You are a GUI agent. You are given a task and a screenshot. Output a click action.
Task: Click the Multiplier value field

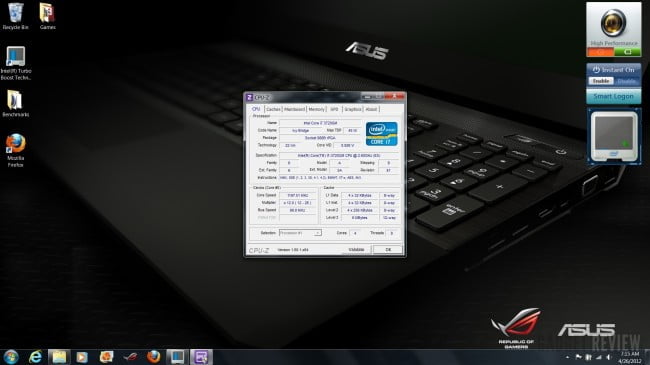298,203
